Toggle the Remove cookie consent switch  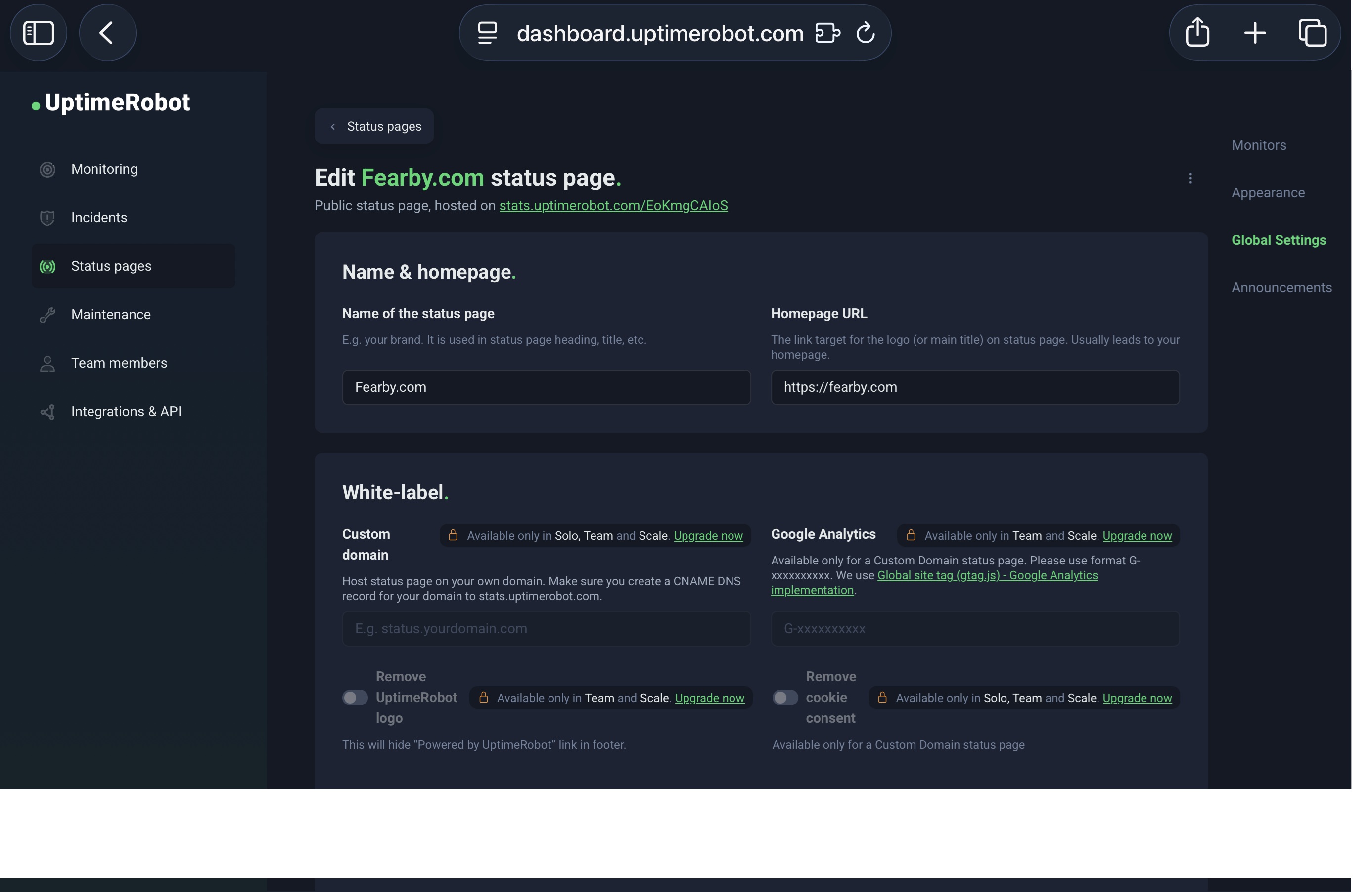pos(785,697)
